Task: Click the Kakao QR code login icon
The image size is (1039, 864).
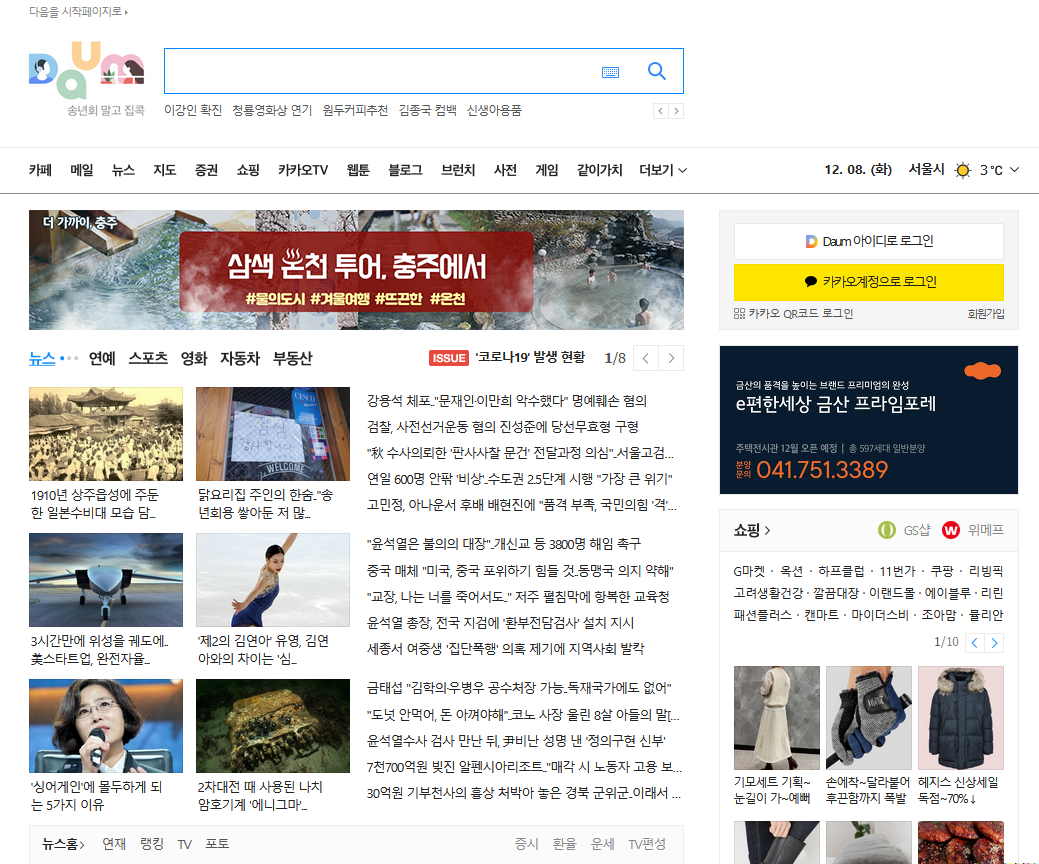Action: (x=739, y=314)
